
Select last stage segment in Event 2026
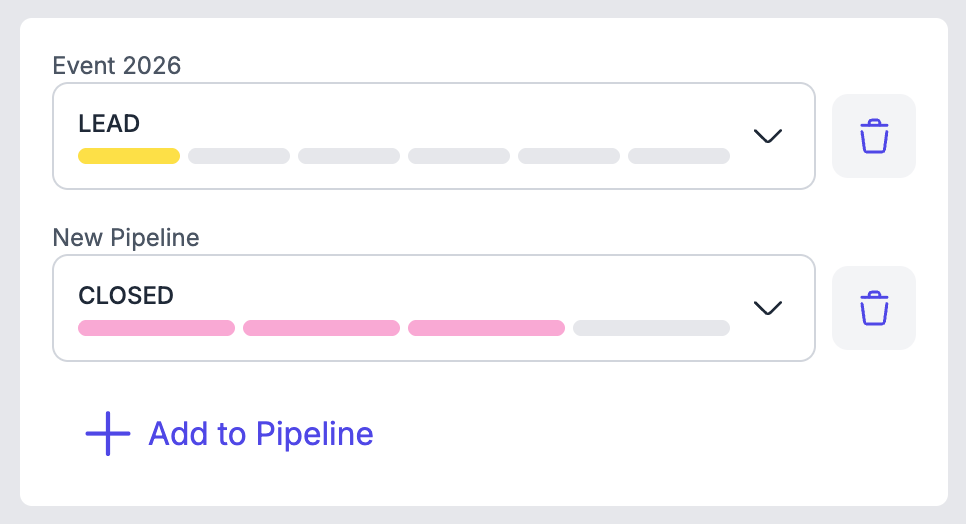[679, 156]
